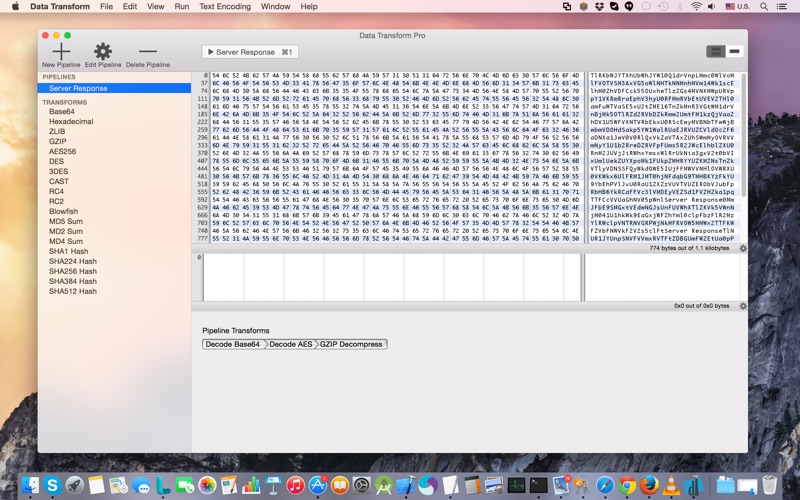Open the Help menu
The height and width of the screenshot is (500, 800).
point(309,7)
